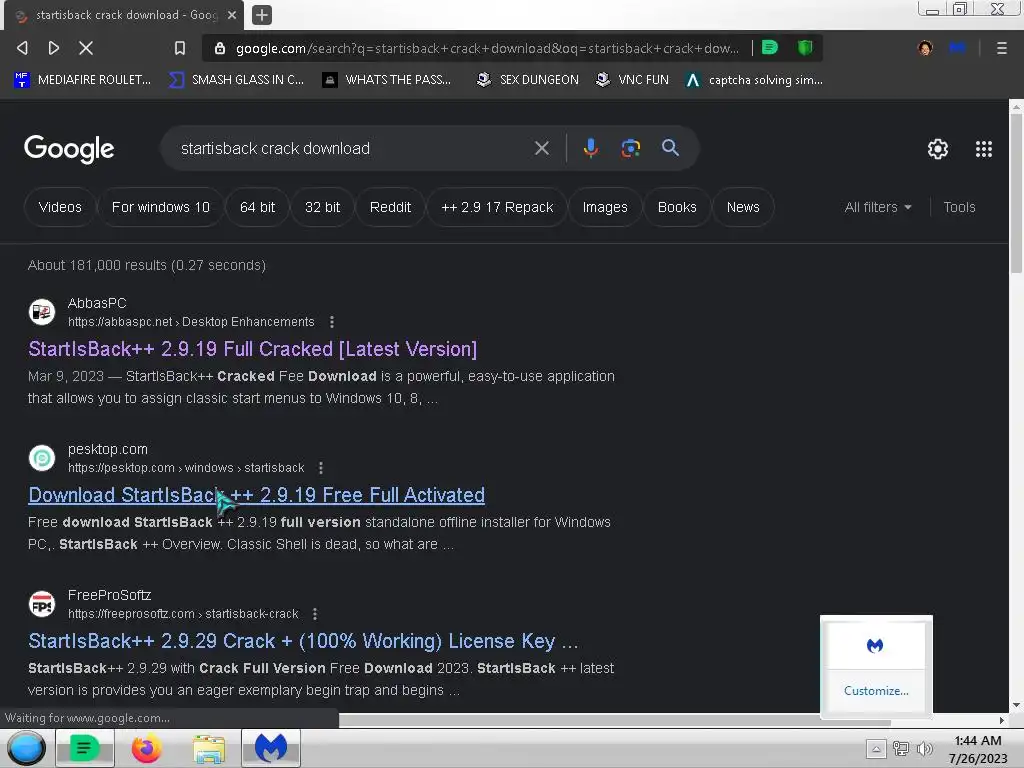Go to Google home via the logo
This screenshot has height=768, width=1024.
point(69,149)
